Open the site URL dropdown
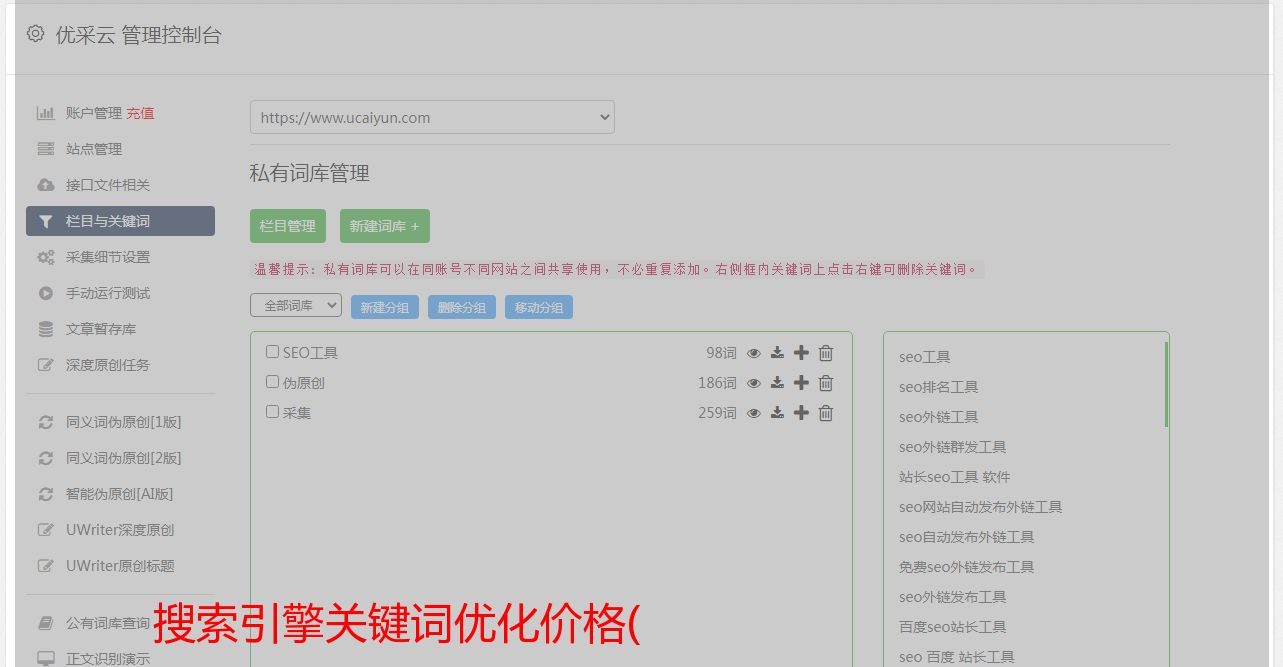Viewport: 1283px width, 667px height. [x=432, y=117]
